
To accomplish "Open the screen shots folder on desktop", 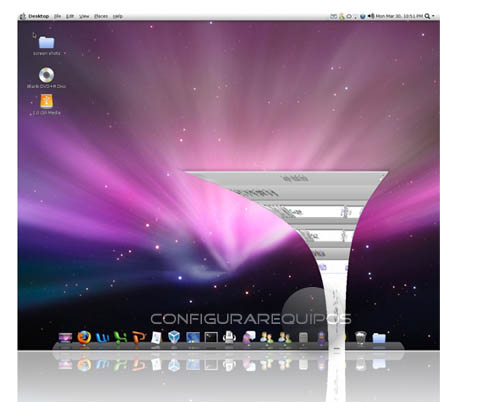I will point(46,42).
